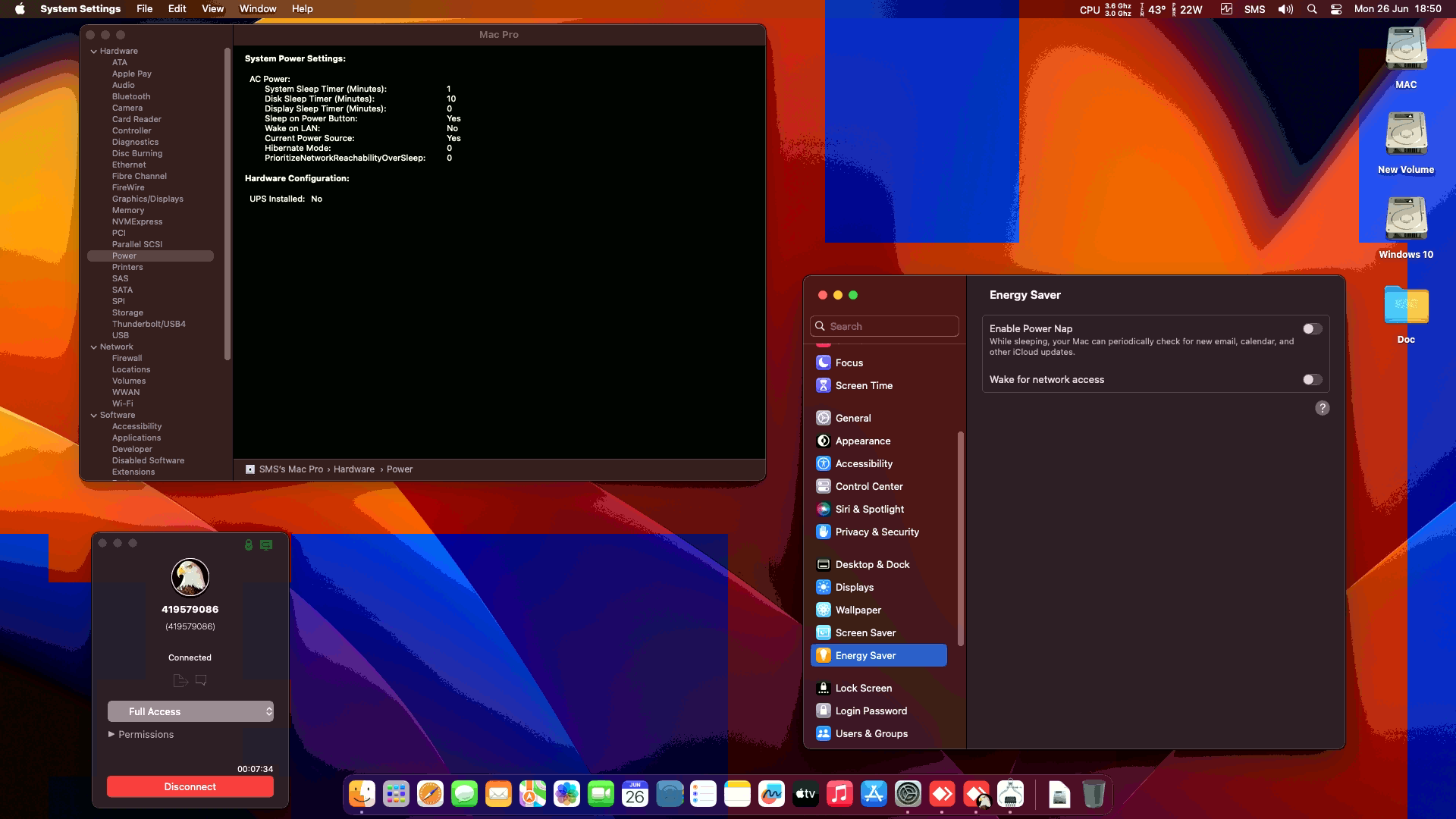Click the Energy Saver help question mark
This screenshot has height=819, width=1456.
coord(1322,408)
